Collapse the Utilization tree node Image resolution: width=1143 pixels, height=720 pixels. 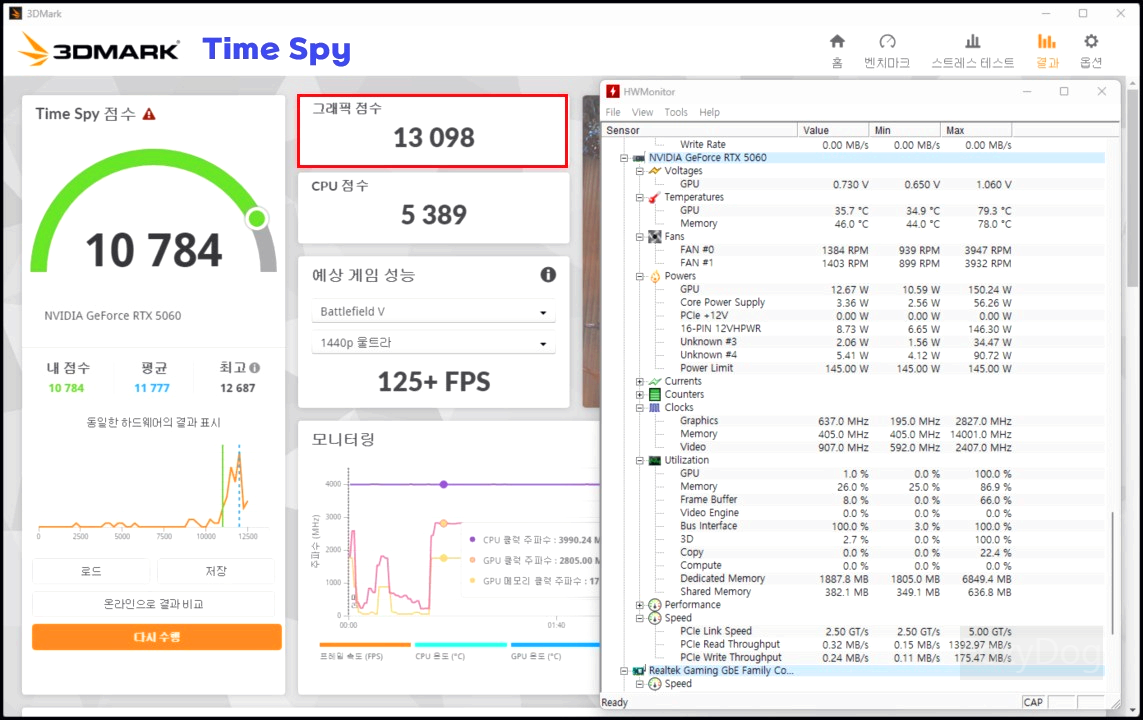click(639, 460)
